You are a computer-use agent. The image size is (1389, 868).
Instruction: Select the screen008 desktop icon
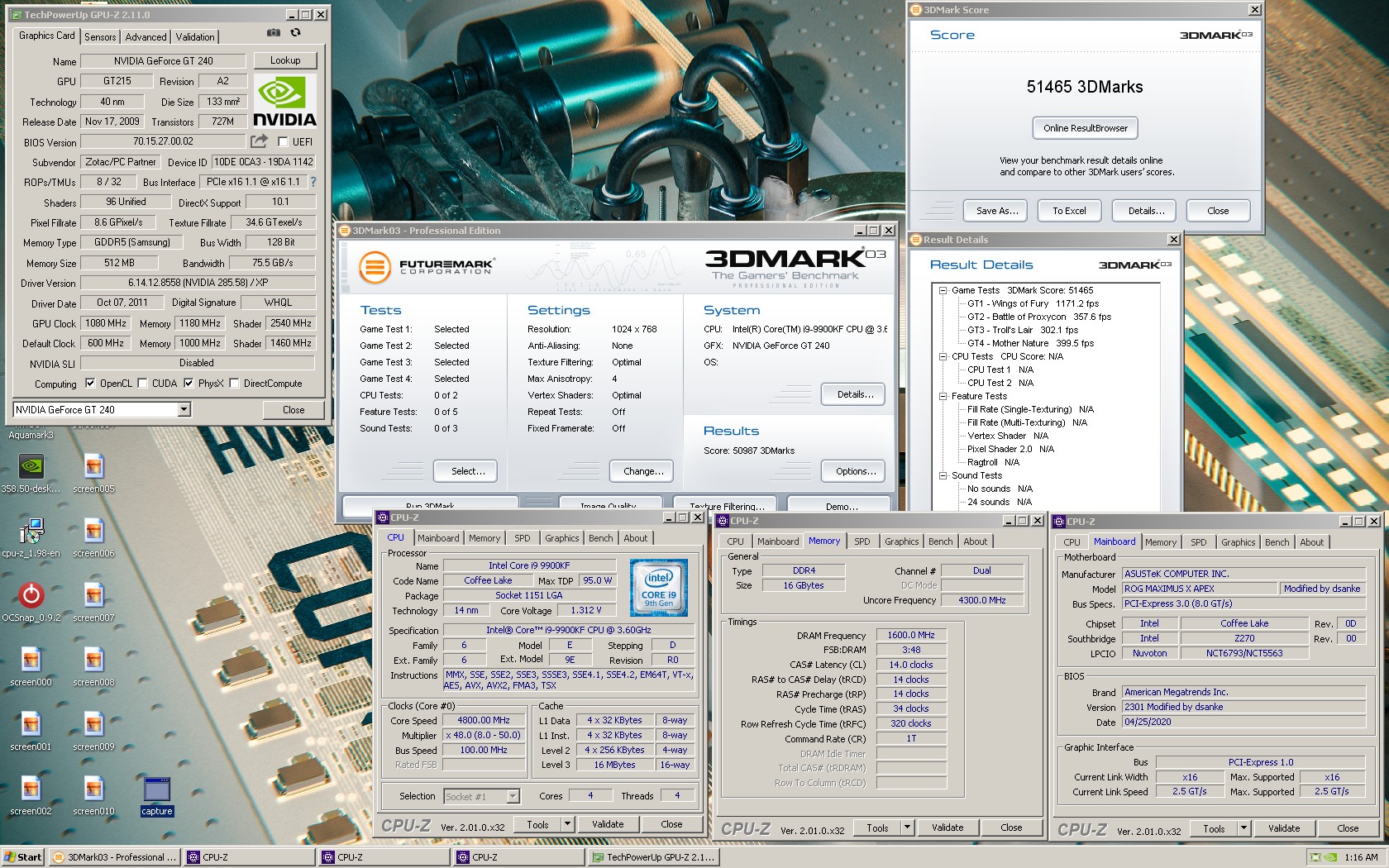click(x=93, y=666)
